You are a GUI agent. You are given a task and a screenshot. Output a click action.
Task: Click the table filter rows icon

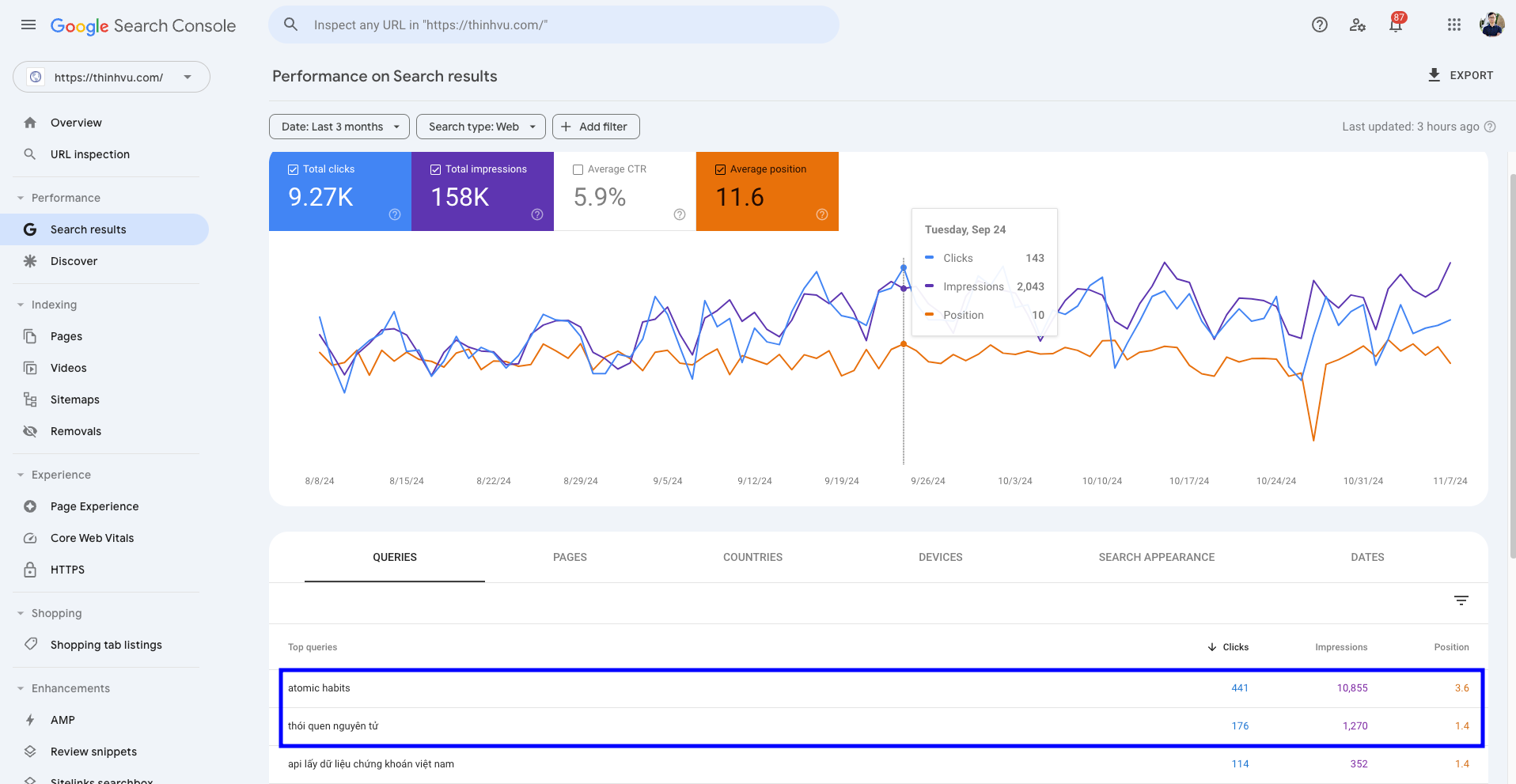[1461, 601]
